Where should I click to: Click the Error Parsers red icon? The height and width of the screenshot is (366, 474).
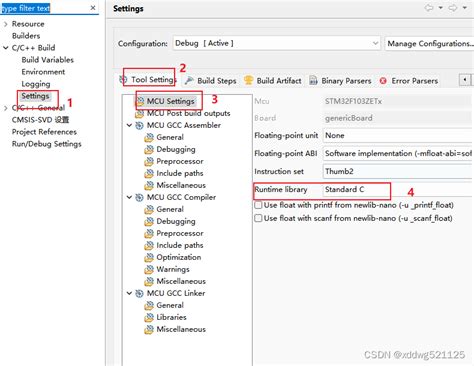pos(383,81)
